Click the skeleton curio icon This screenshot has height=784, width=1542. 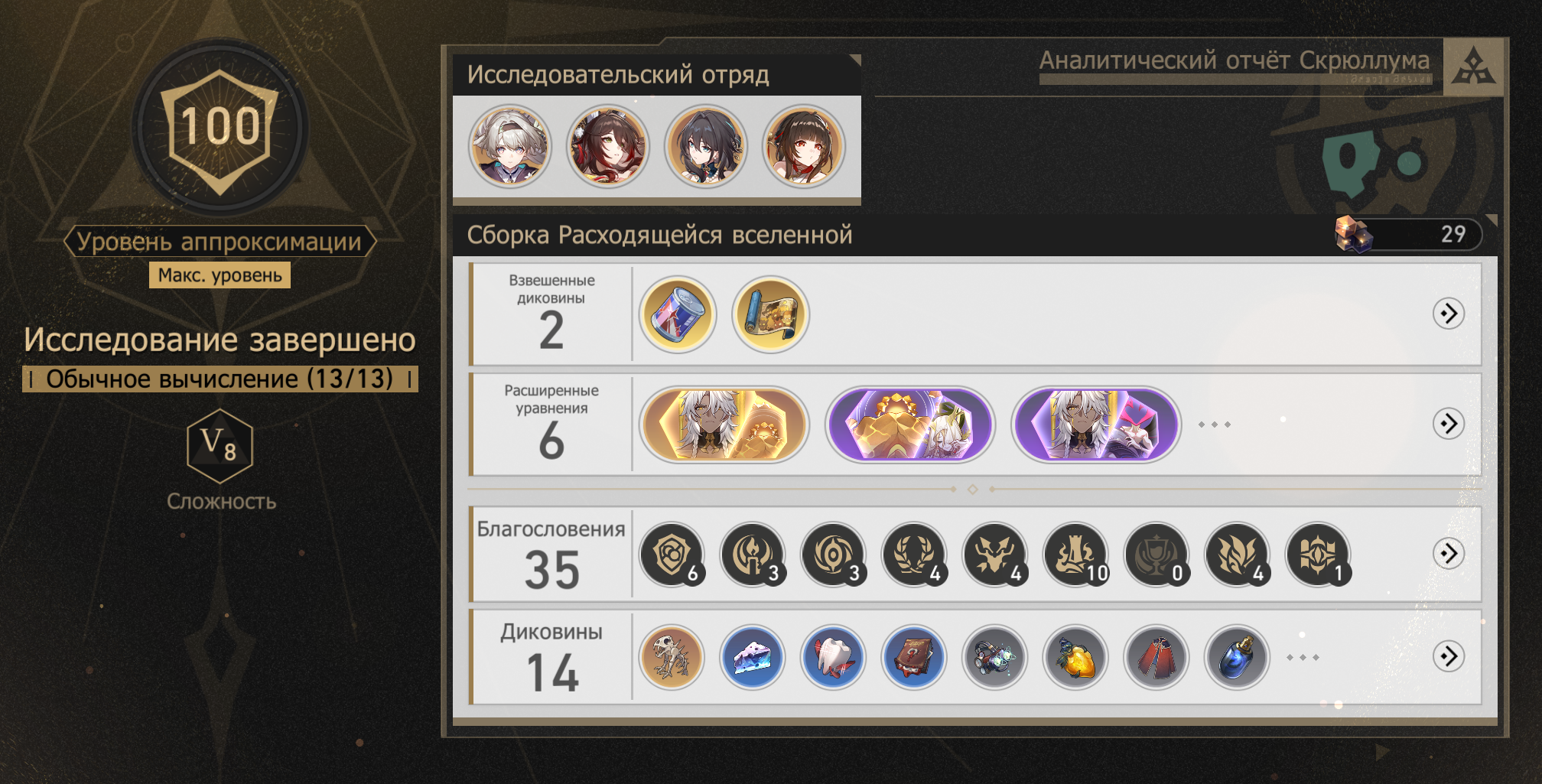[x=672, y=657]
